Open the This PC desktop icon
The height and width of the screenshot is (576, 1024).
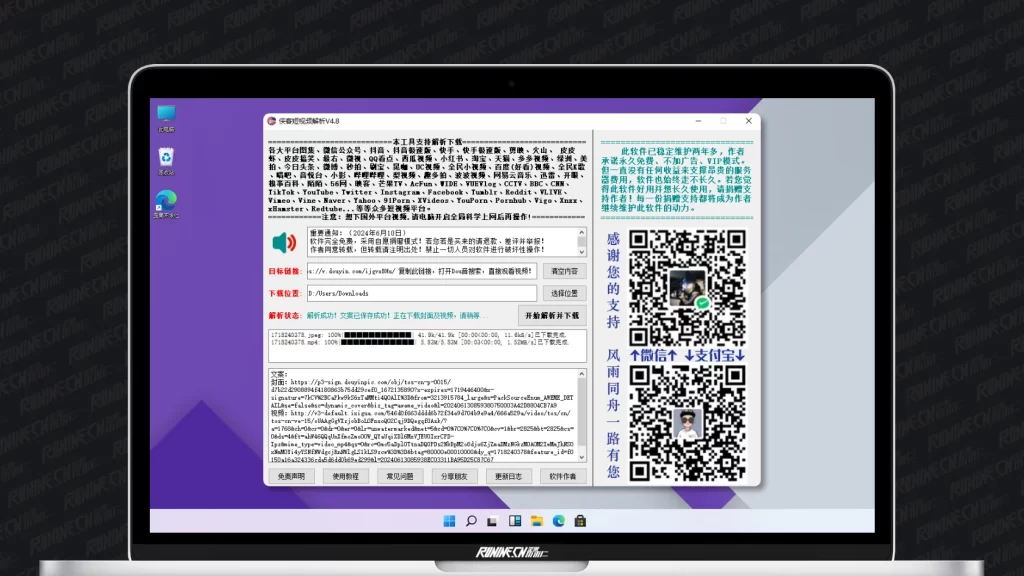point(166,116)
